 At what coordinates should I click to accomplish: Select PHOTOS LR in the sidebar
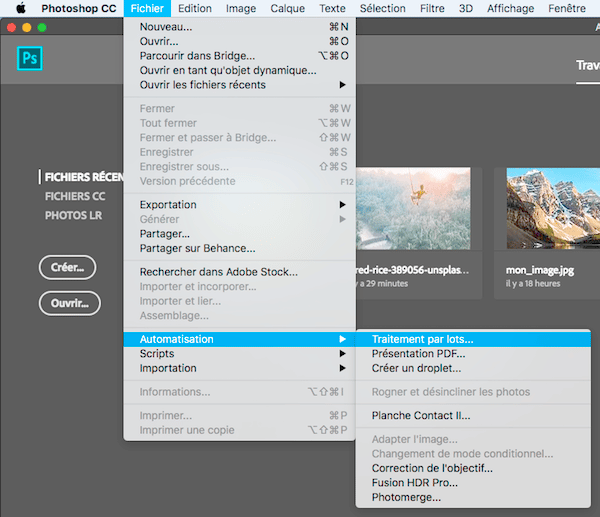(73, 215)
